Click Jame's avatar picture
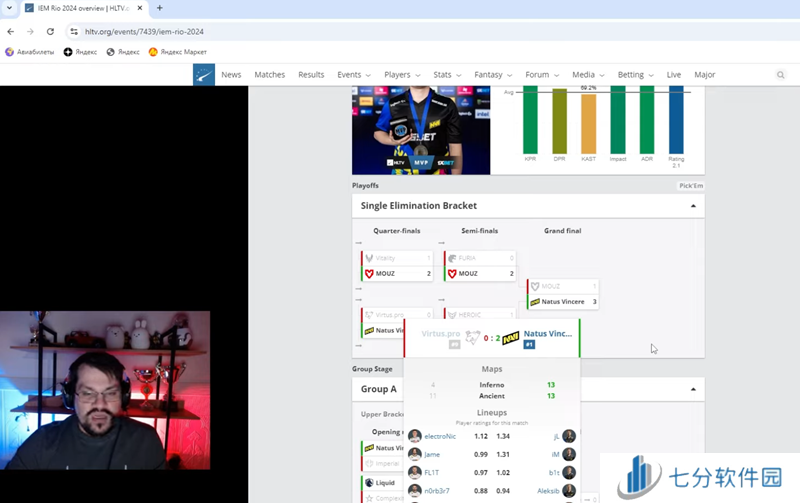800x503 pixels. coord(415,455)
